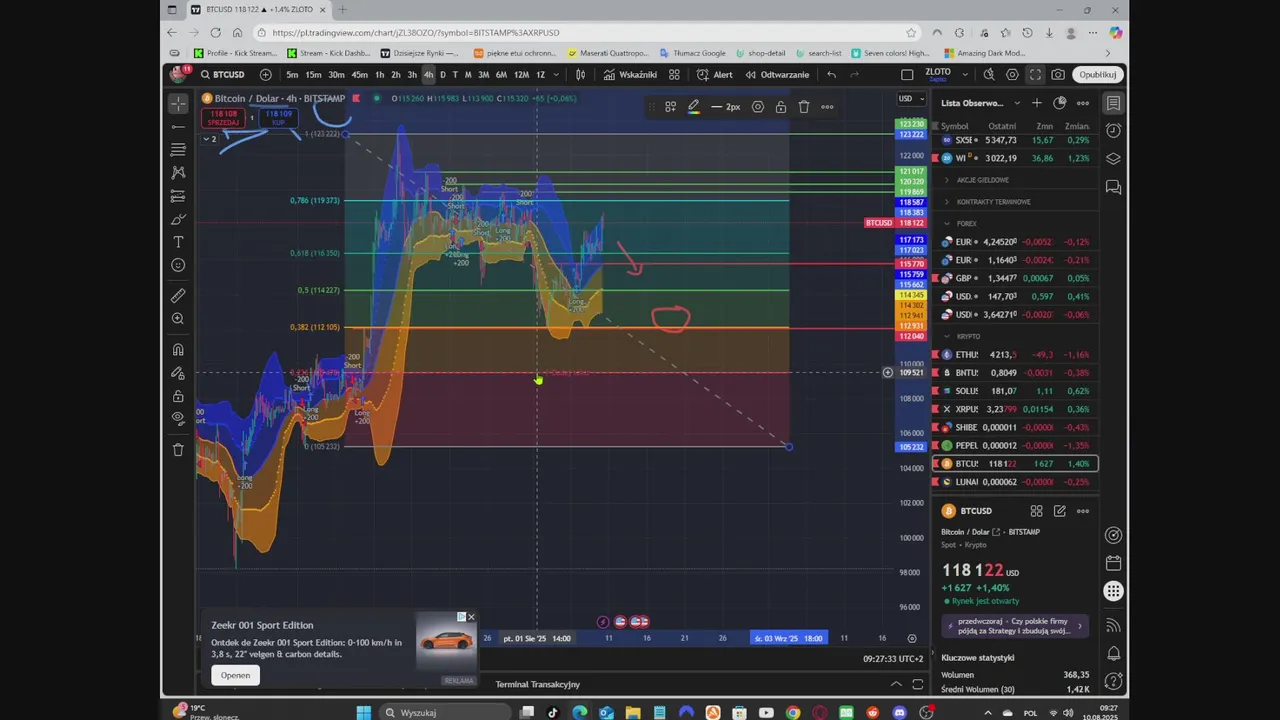The image size is (1280, 720).
Task: Click the SPRZEDAJ sell price button
Action: [222, 118]
